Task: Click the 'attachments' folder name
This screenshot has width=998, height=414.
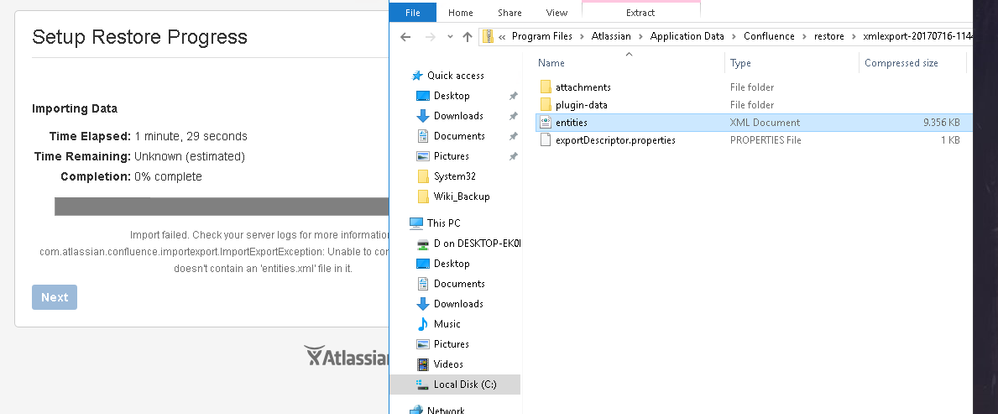Action: (583, 87)
